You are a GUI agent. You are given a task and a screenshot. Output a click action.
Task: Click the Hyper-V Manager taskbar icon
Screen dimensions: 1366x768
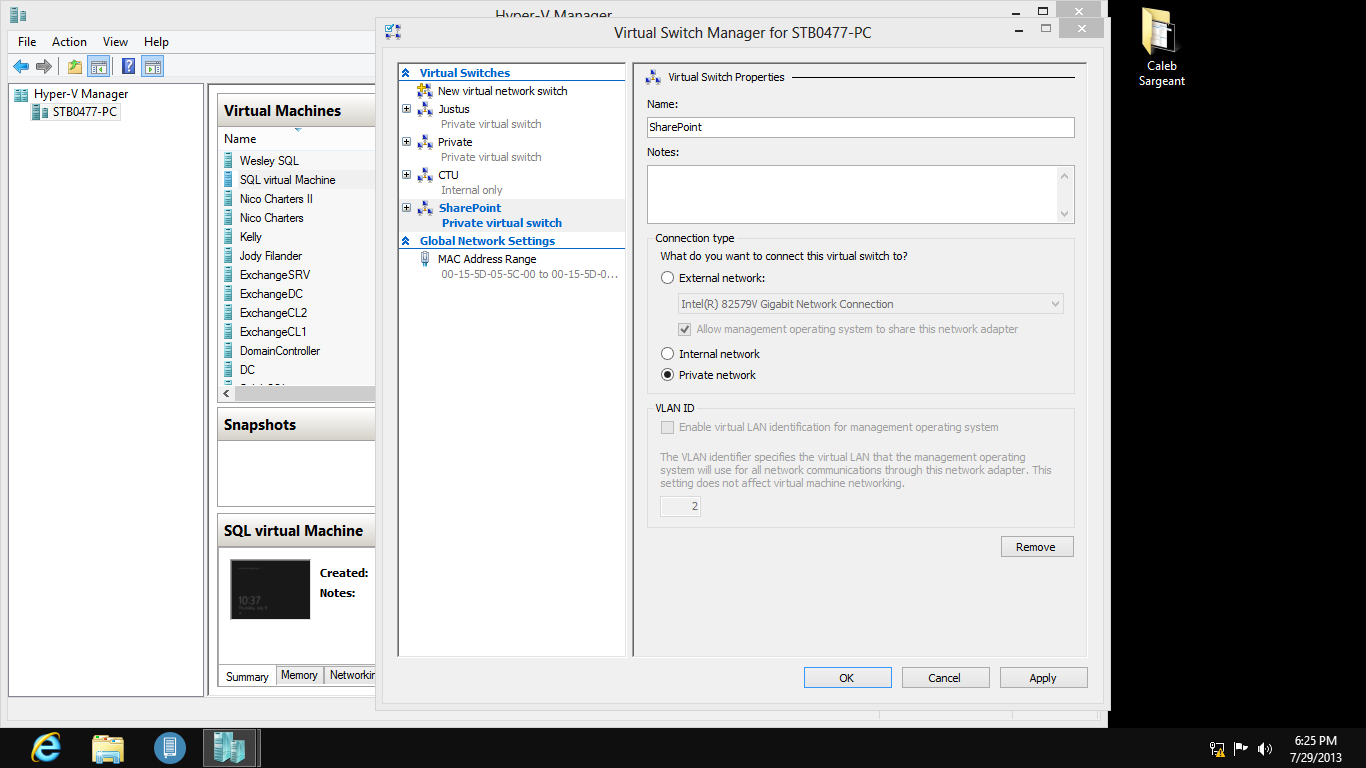231,747
